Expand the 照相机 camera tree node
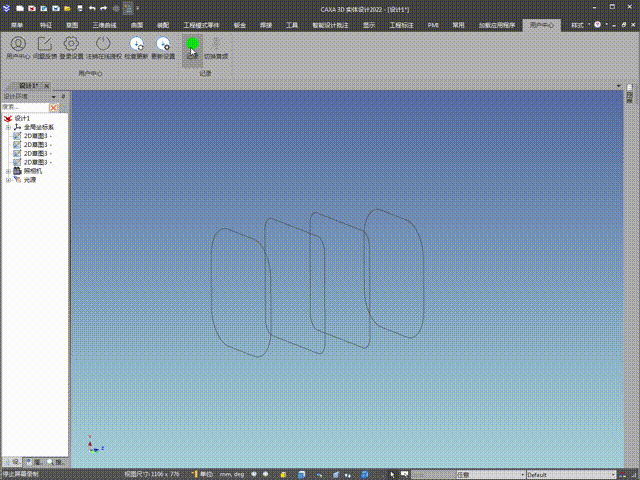 click(x=8, y=171)
